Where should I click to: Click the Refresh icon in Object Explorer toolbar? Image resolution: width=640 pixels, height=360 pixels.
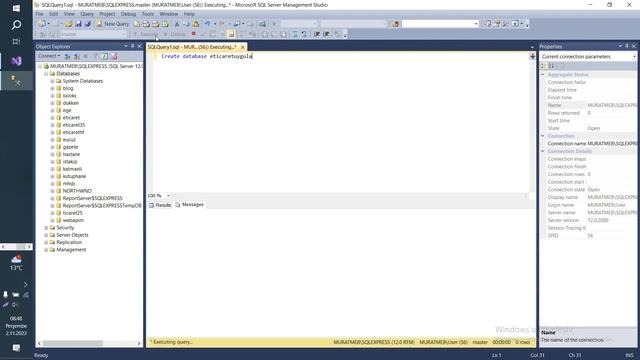[x=104, y=56]
